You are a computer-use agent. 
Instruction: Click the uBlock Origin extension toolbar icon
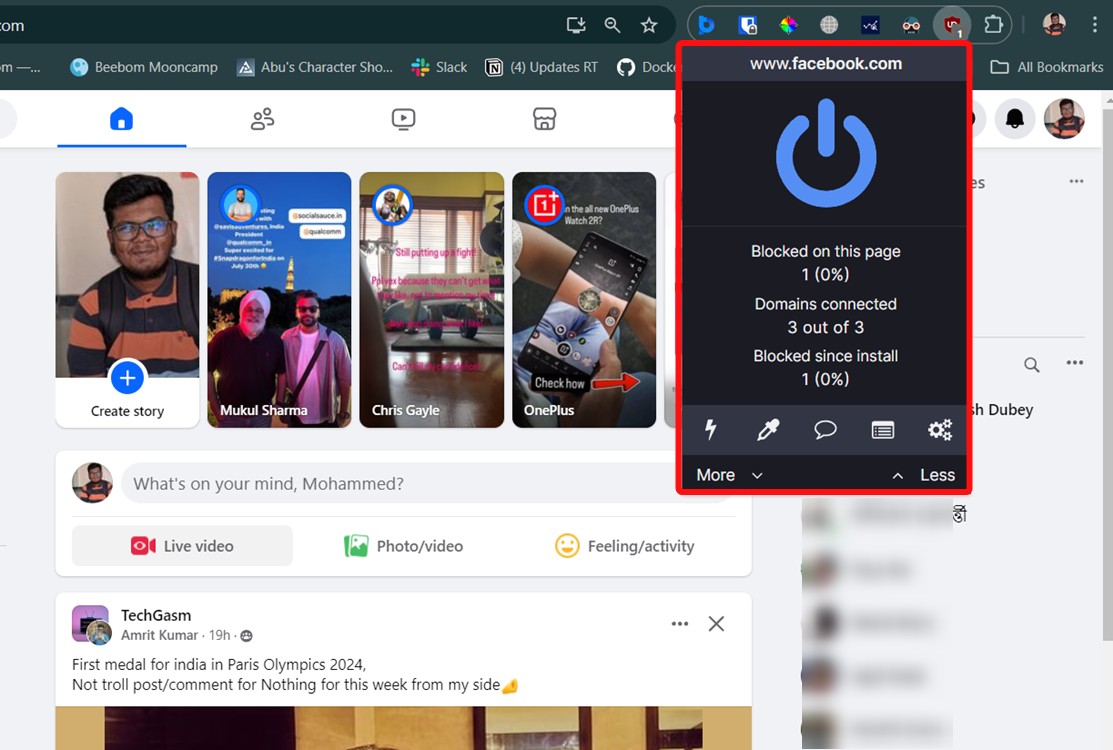[951, 25]
